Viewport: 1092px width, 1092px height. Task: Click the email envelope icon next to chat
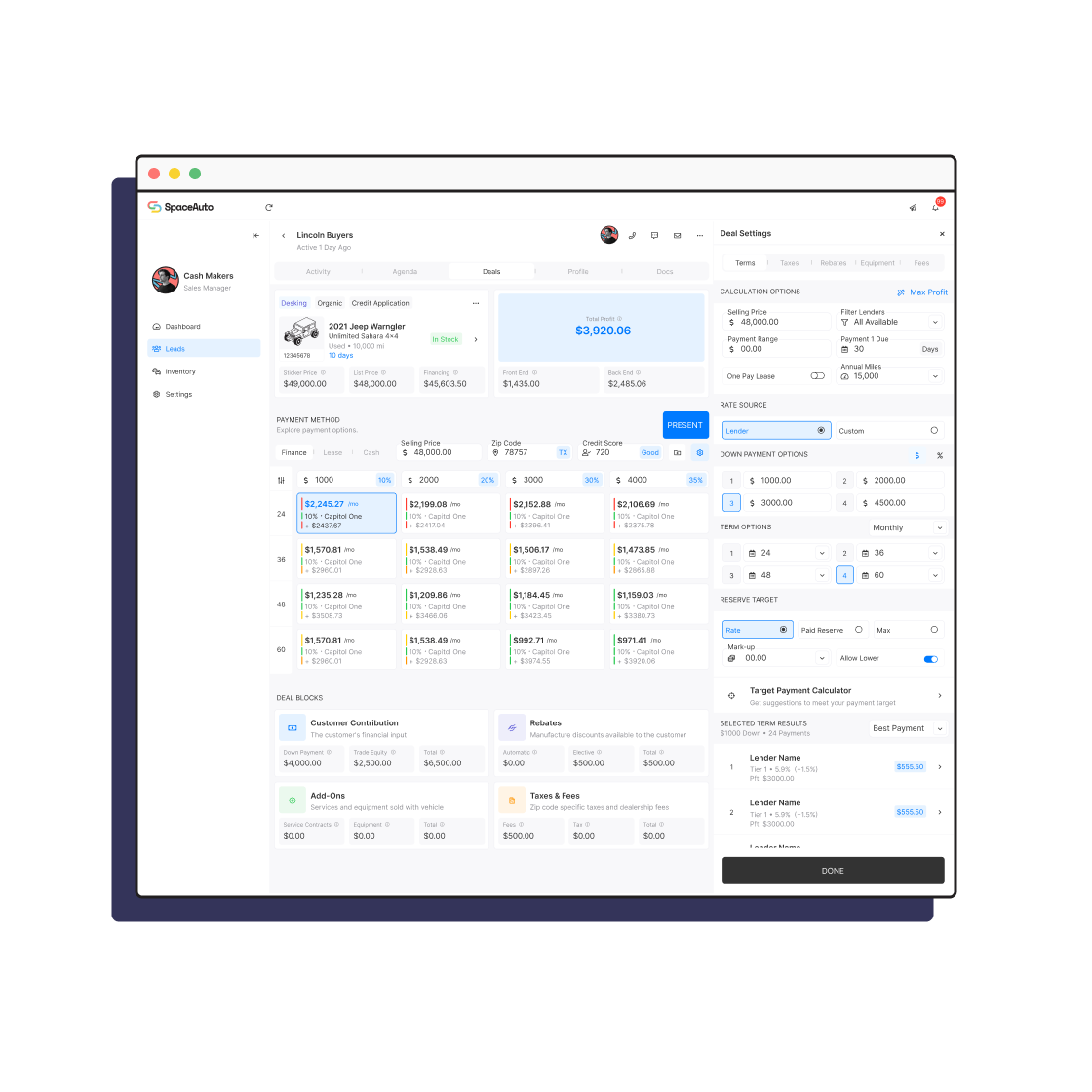pyautogui.click(x=677, y=235)
